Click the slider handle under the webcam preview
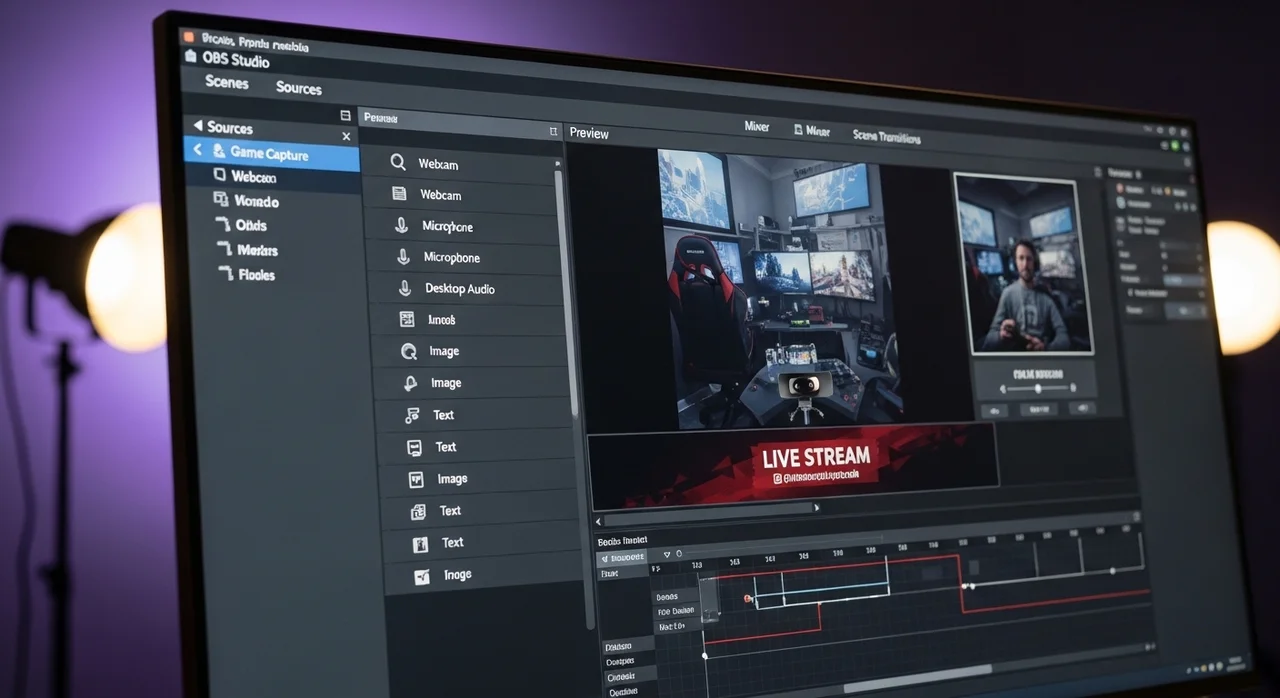 [x=1038, y=388]
